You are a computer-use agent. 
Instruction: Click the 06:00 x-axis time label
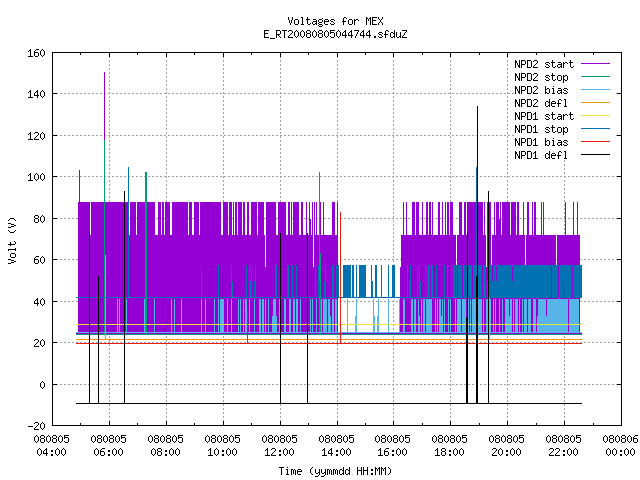(x=109, y=452)
